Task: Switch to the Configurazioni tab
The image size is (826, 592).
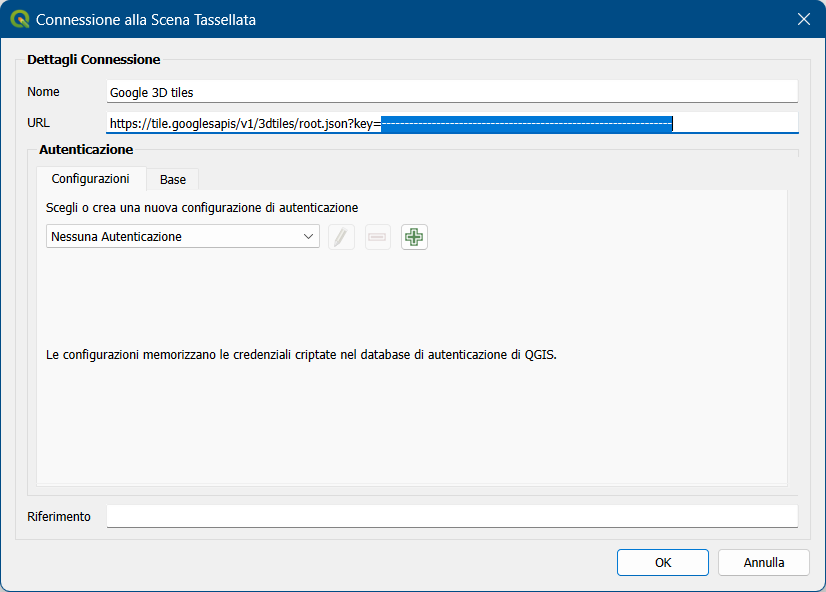Action: point(91,179)
